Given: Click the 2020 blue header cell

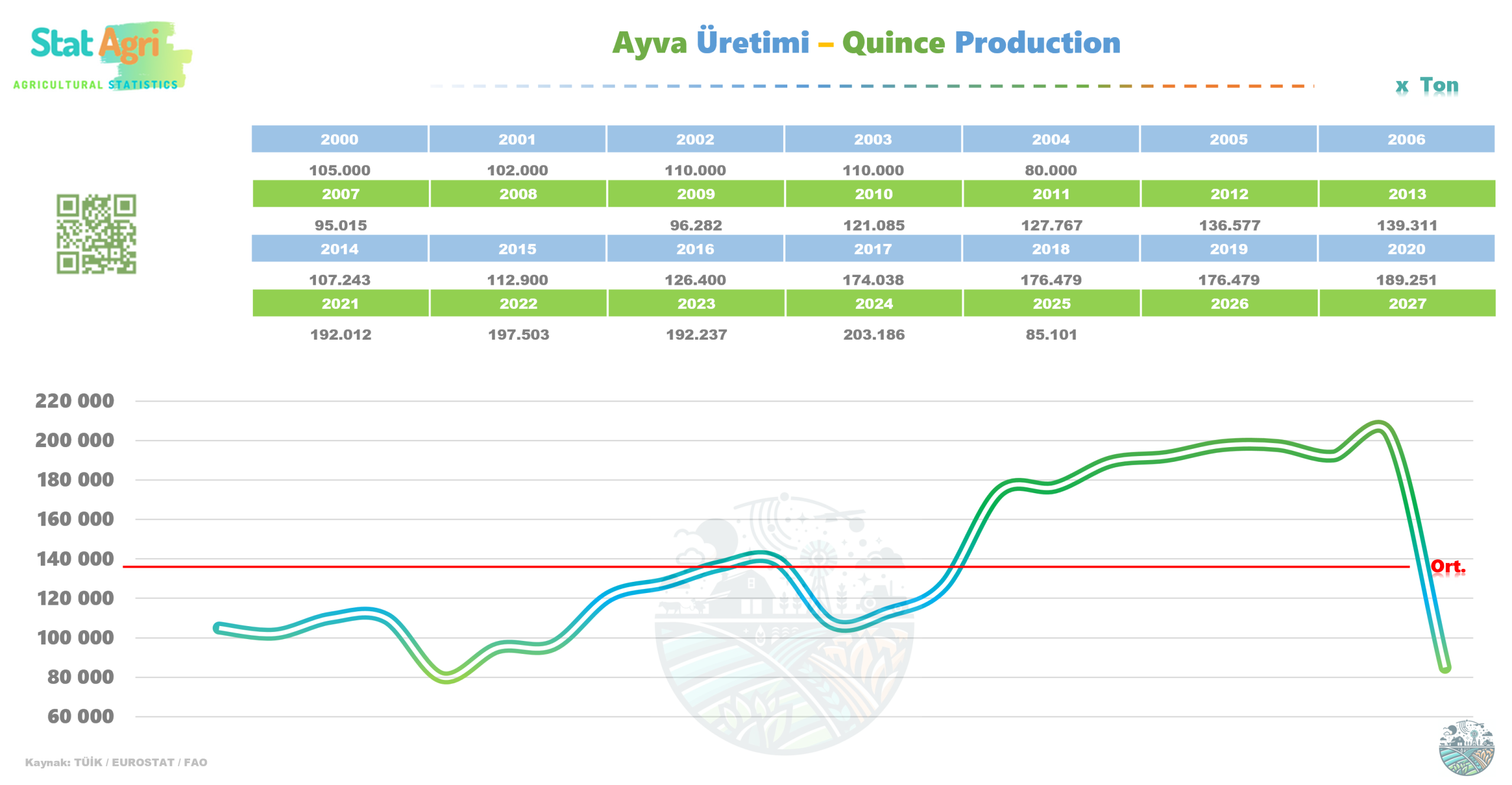Looking at the screenshot, I should tap(1406, 249).
